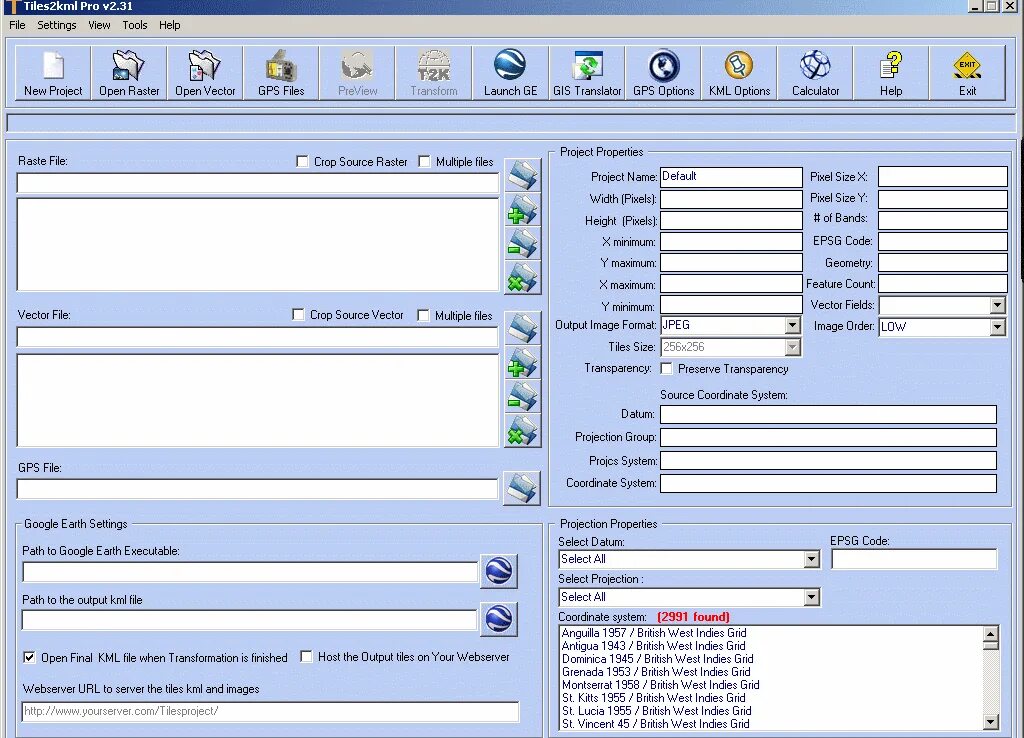The image size is (1024, 738).
Task: Toggle Preserve Transparency checkbox
Action: (x=666, y=369)
